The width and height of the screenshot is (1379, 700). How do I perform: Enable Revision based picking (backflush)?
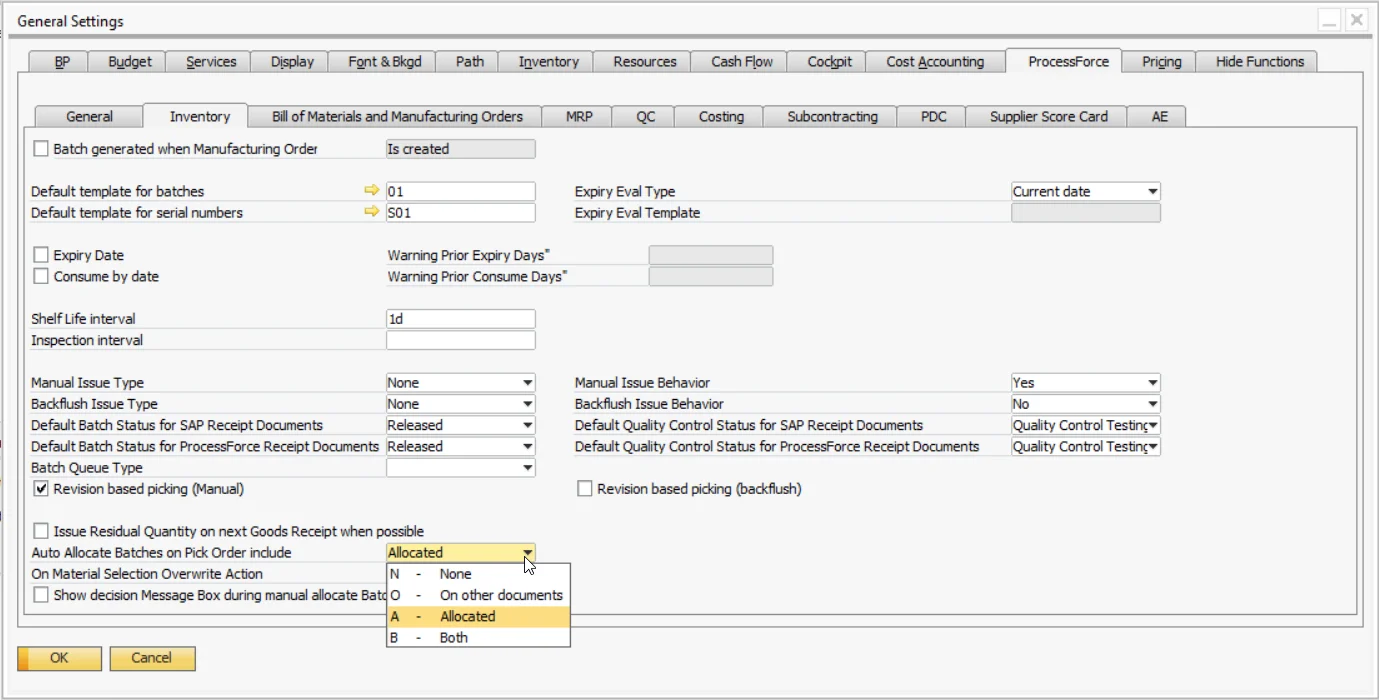585,489
